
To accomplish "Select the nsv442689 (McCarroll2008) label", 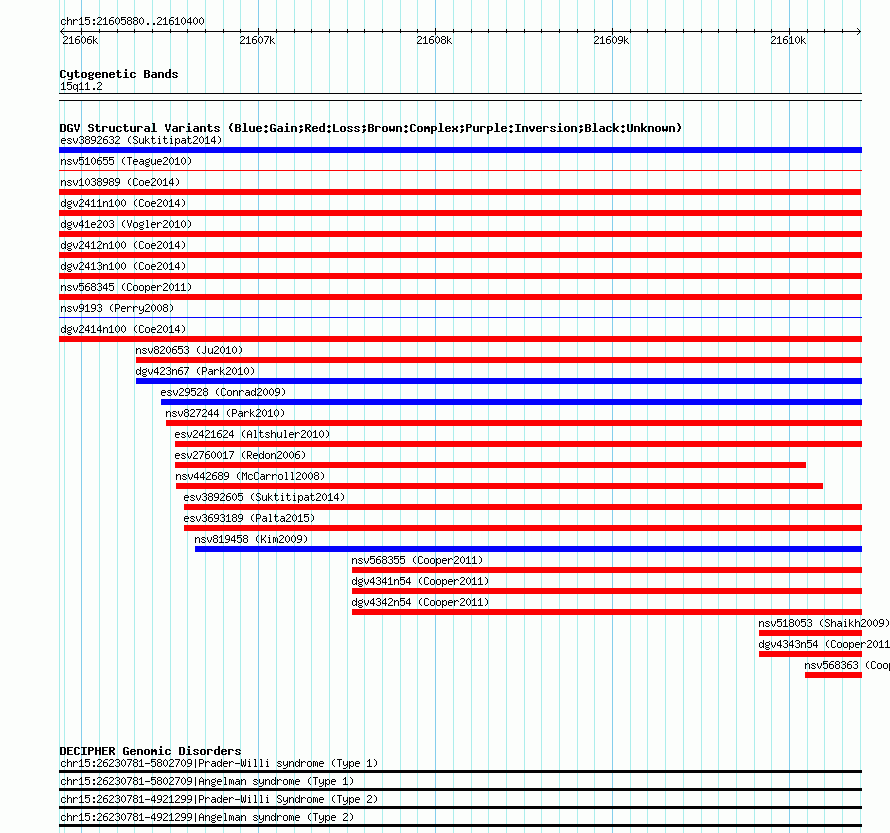I will (250, 476).
